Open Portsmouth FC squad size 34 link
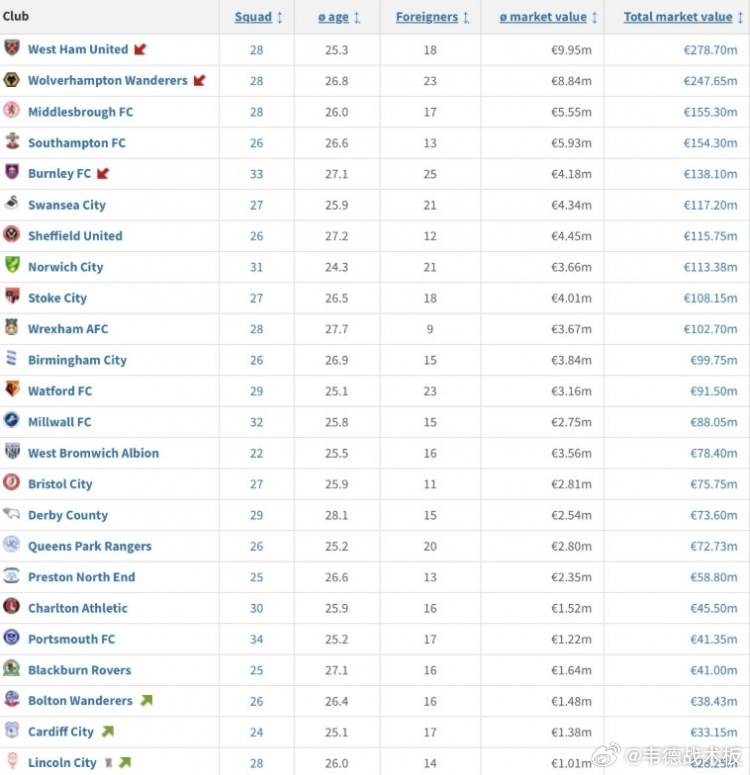 [256, 639]
